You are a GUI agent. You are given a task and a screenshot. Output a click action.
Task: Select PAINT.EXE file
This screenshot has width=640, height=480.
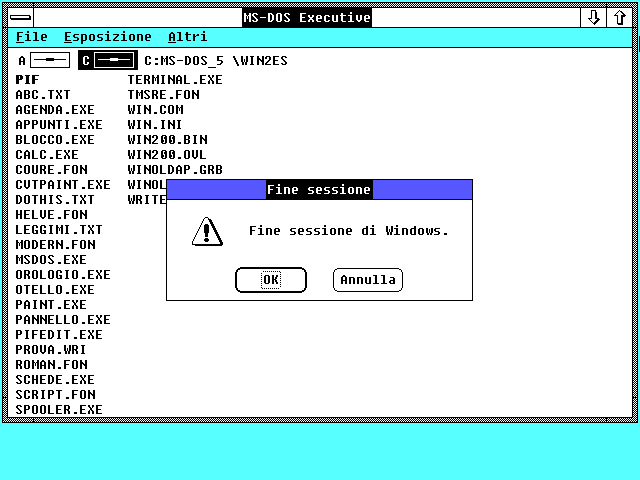click(51, 304)
